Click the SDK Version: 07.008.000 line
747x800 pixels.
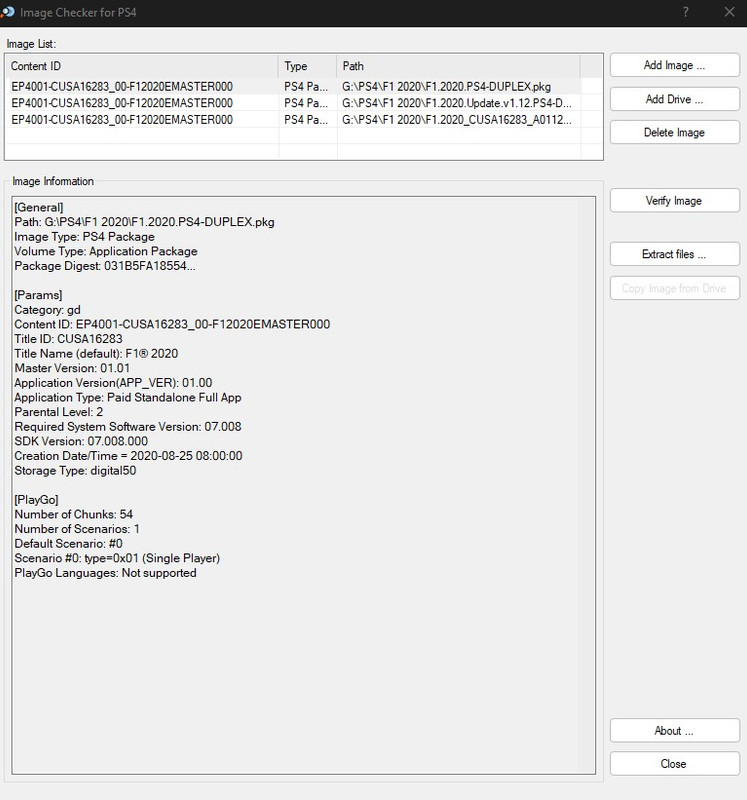(81, 441)
